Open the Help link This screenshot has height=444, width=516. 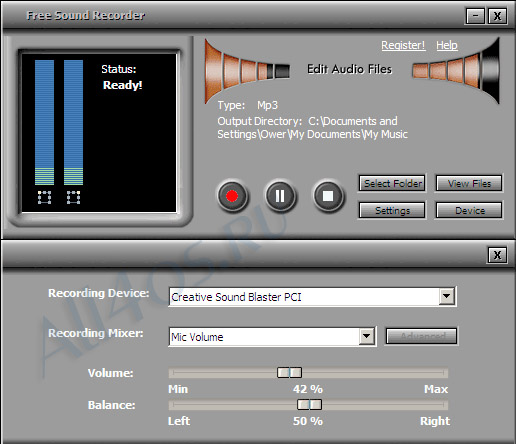coord(447,45)
